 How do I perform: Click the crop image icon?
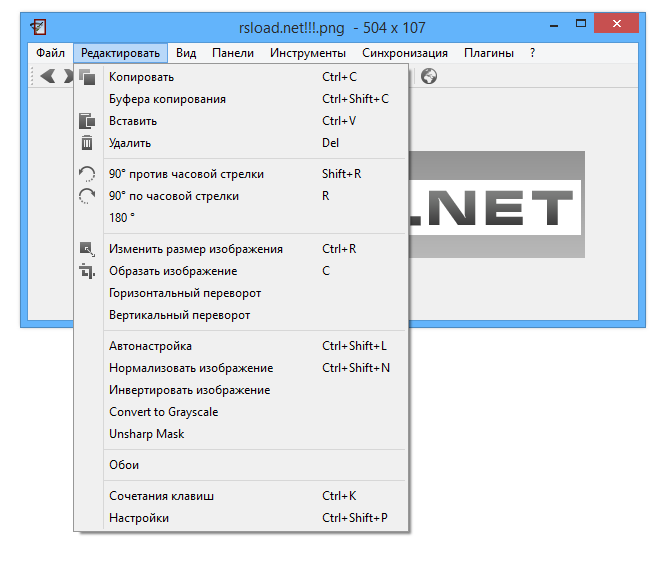(x=87, y=271)
